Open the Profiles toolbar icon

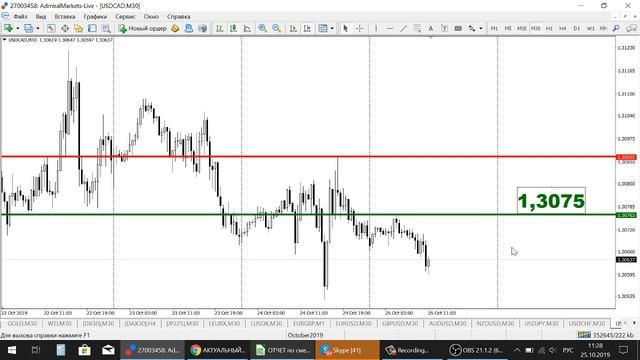28,28
